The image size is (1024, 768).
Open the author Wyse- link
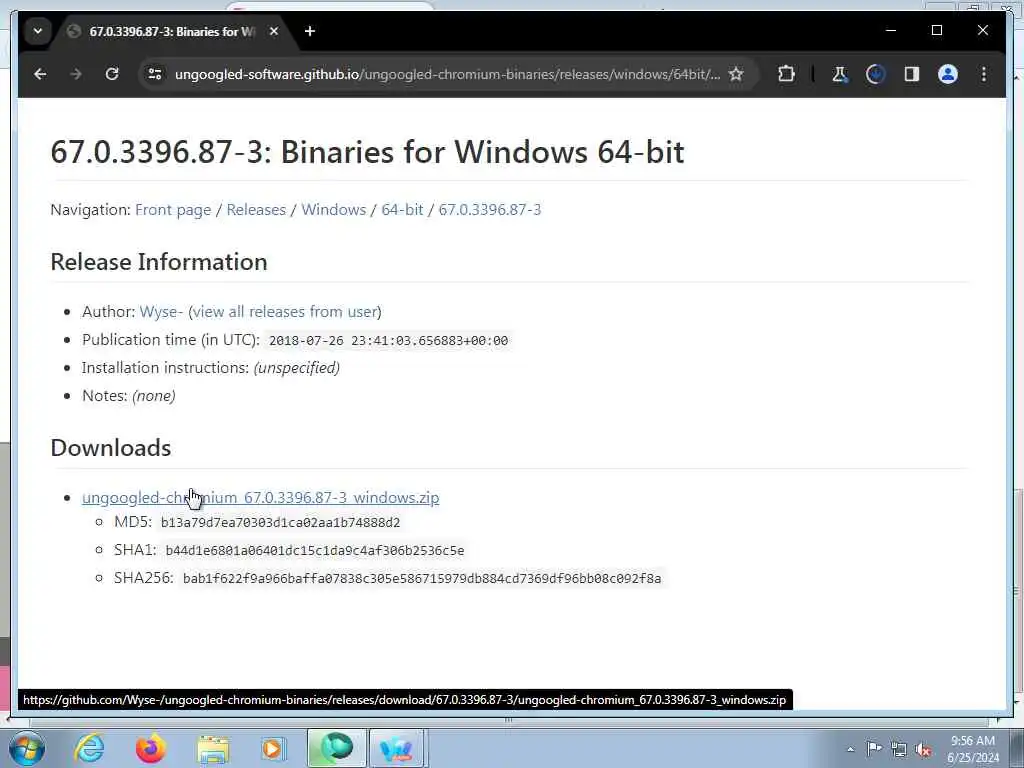point(161,312)
